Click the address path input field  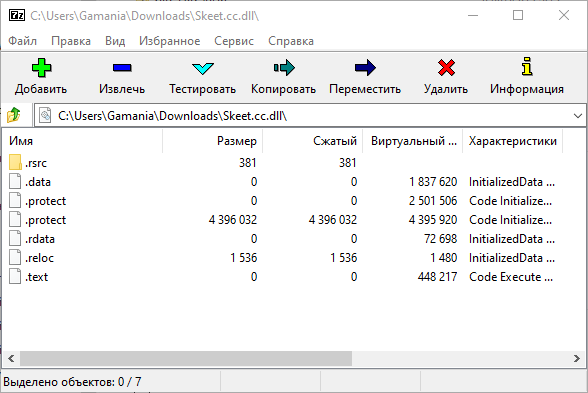[x=310, y=116]
